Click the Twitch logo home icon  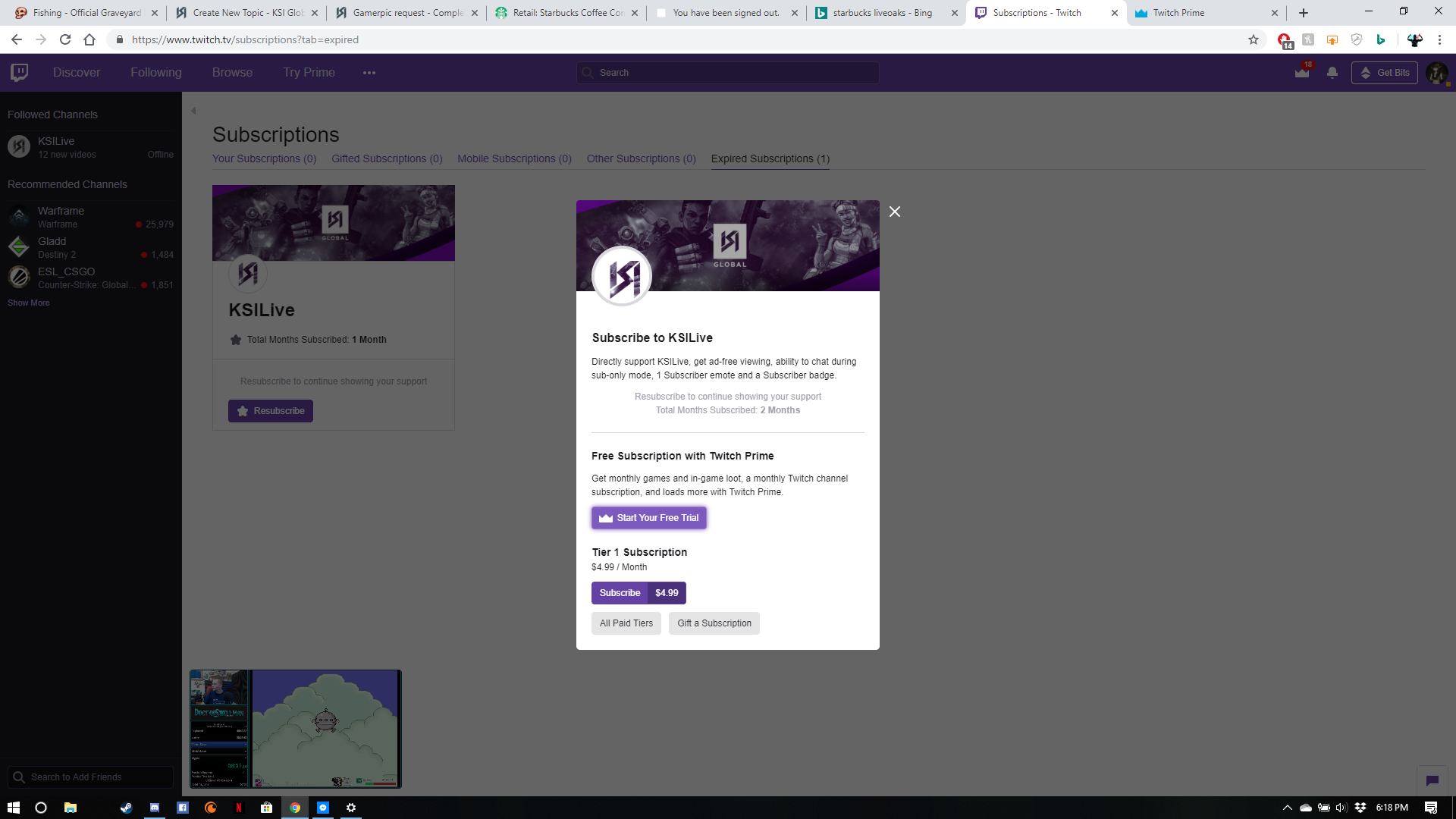pyautogui.click(x=20, y=73)
